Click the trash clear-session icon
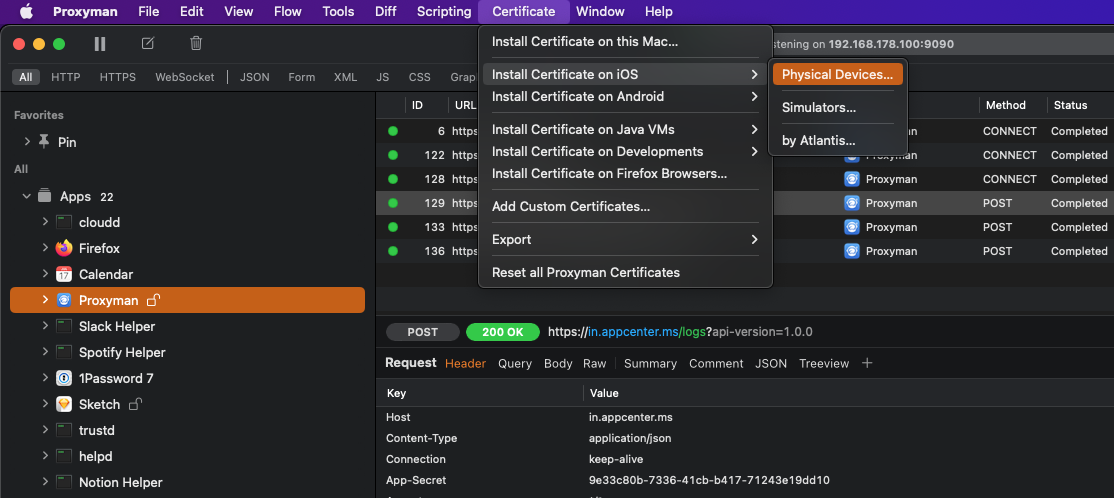Screen dimensions: 1114x498 pos(196,43)
